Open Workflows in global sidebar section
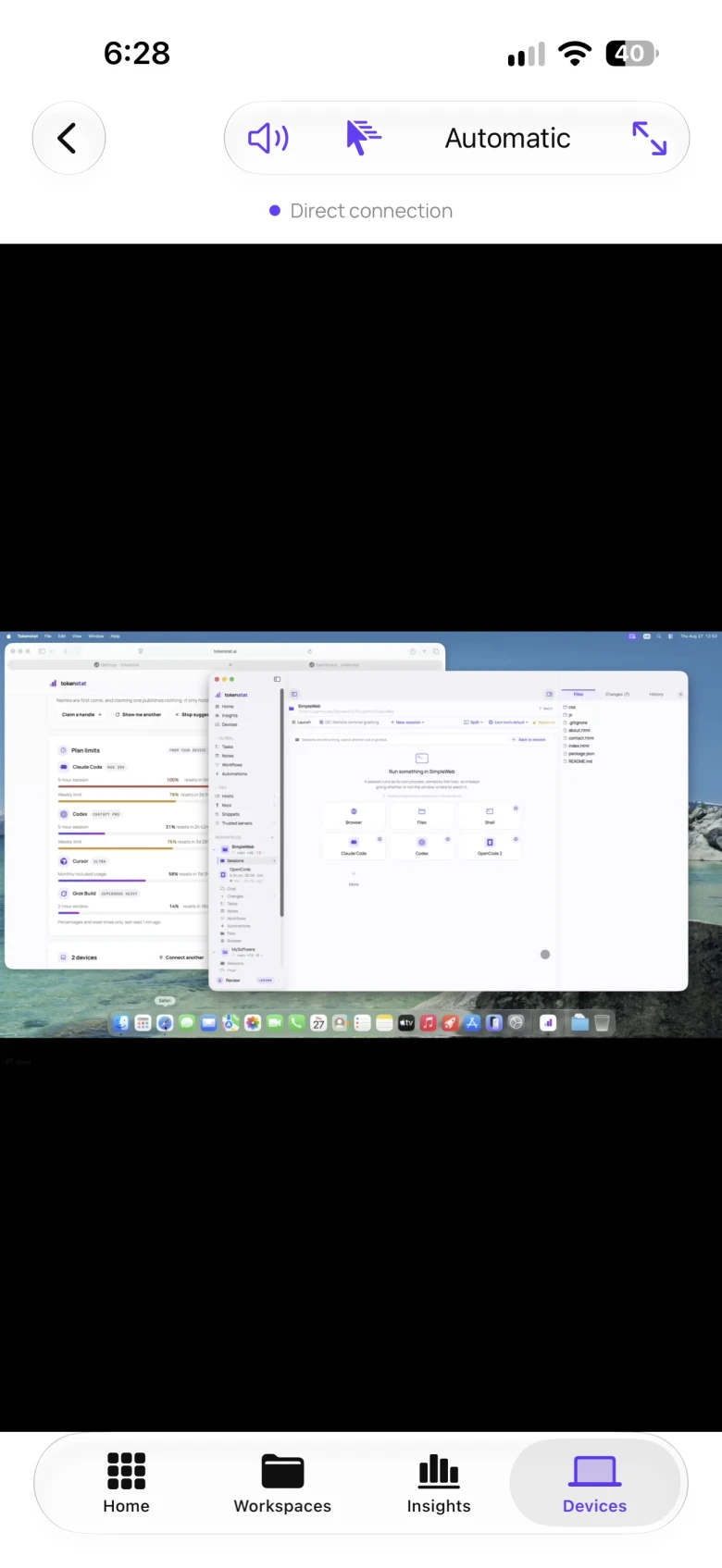 point(230,765)
